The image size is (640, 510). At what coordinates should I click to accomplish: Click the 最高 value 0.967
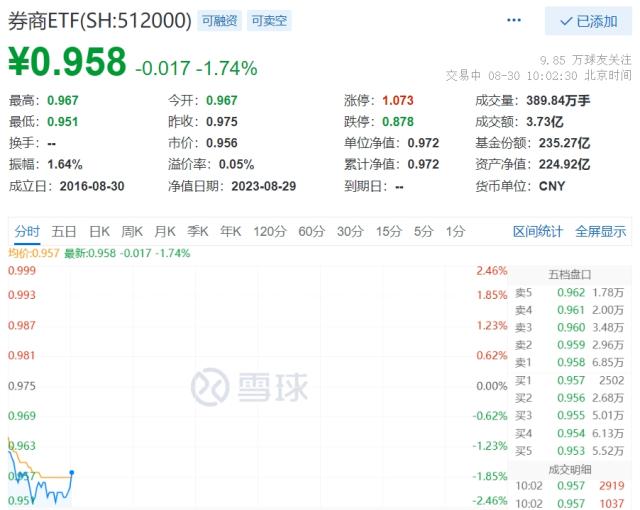pos(62,100)
